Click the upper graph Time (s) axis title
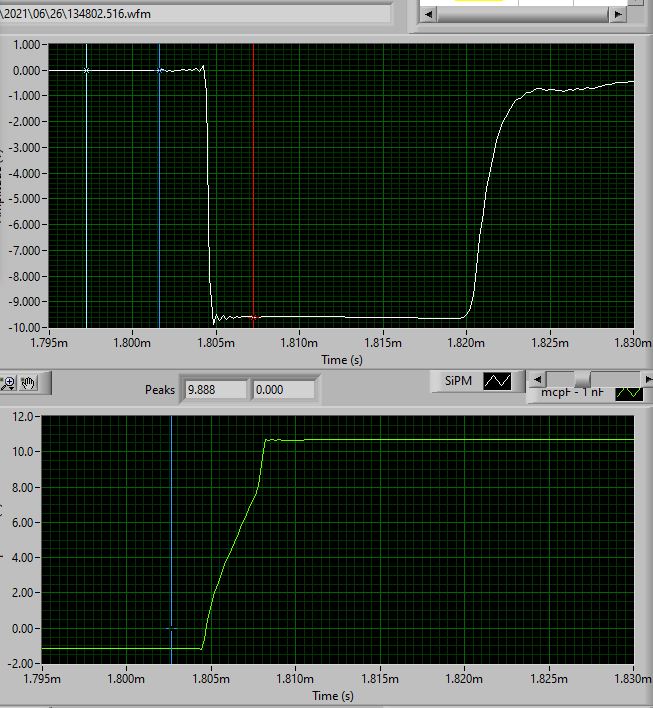The height and width of the screenshot is (708, 653). point(342,360)
